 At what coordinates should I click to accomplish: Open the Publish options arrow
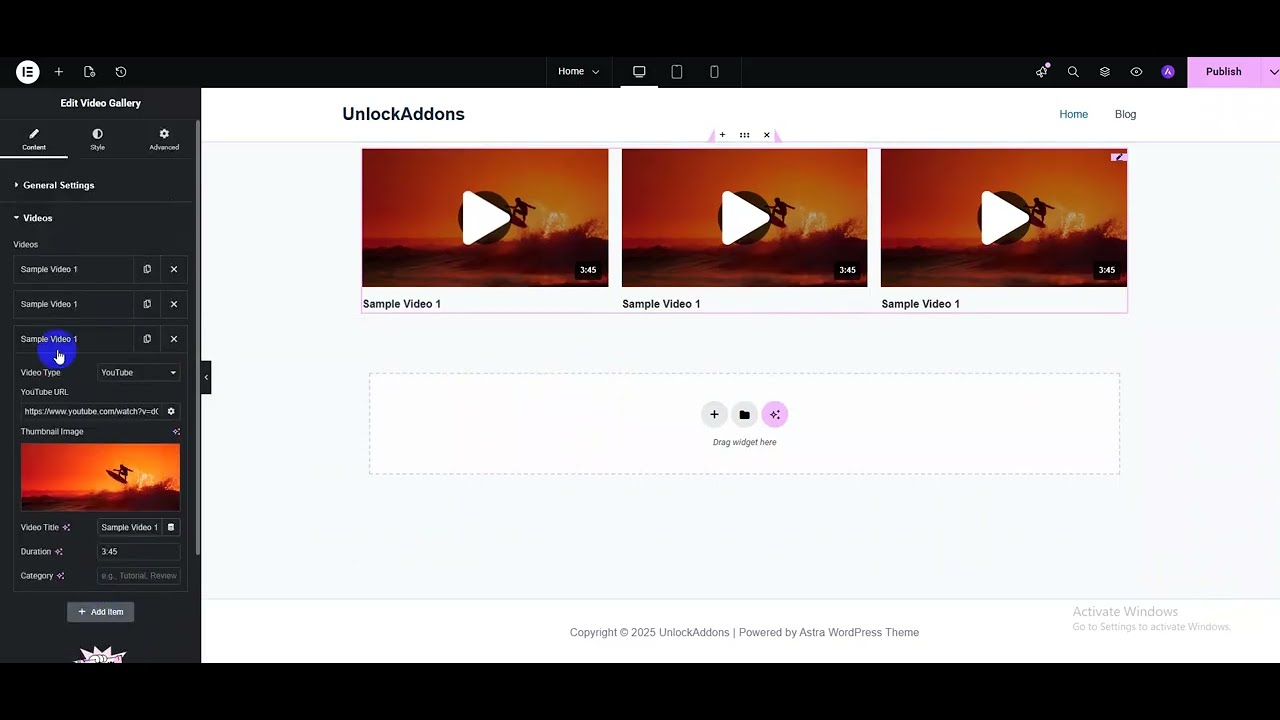pos(1273,72)
